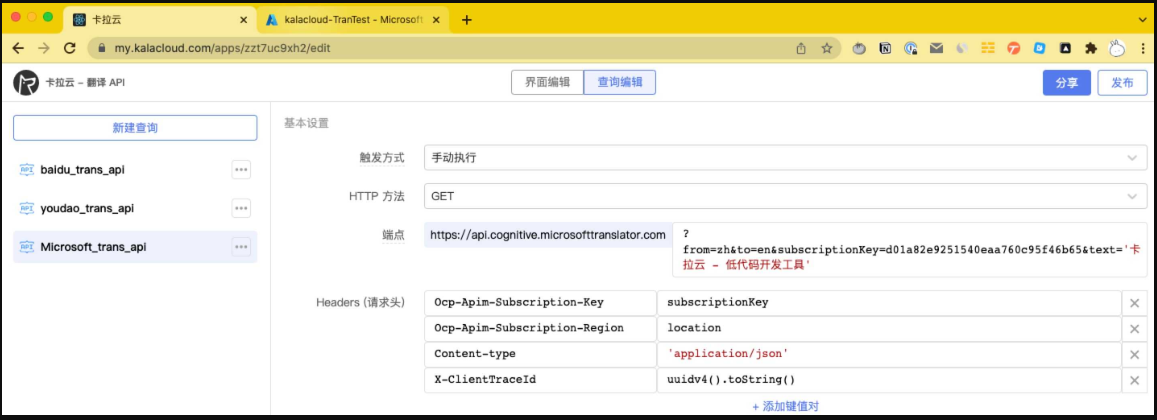Open the Notion extension icon

click(885, 49)
